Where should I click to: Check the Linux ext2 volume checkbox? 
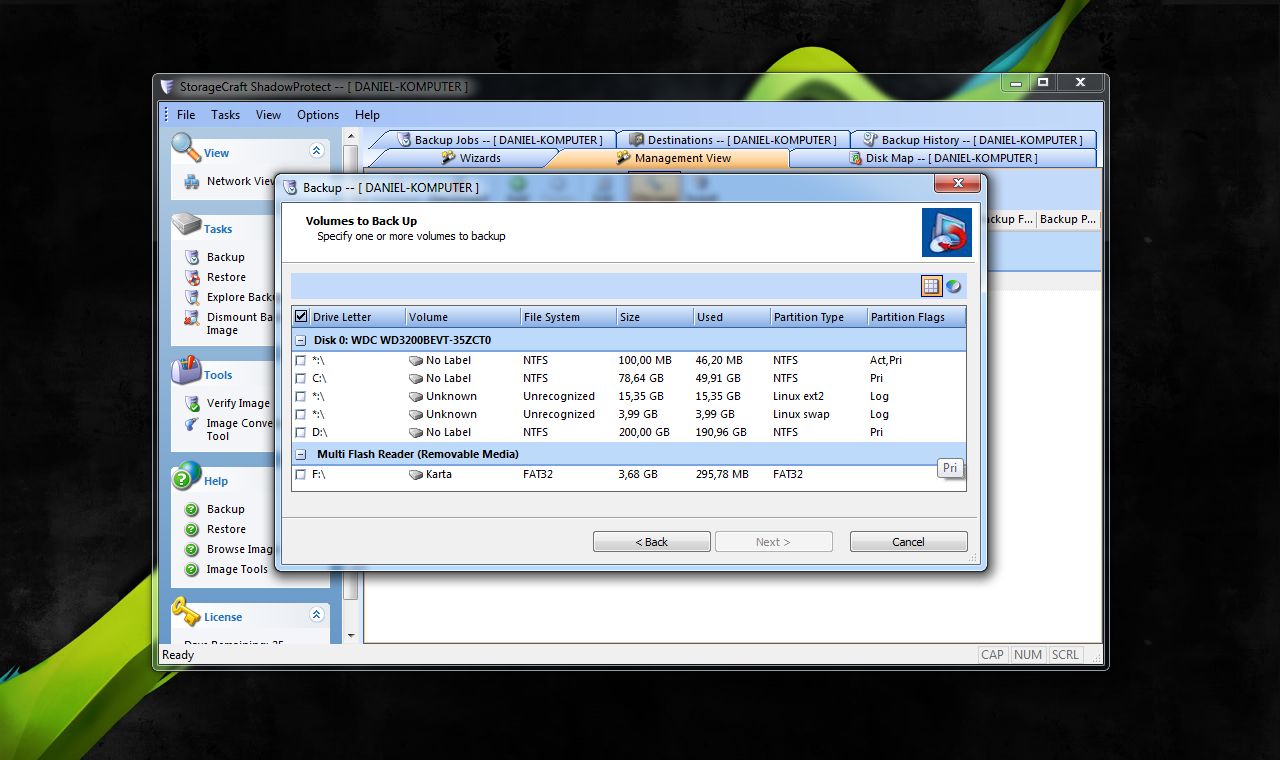[x=300, y=396]
